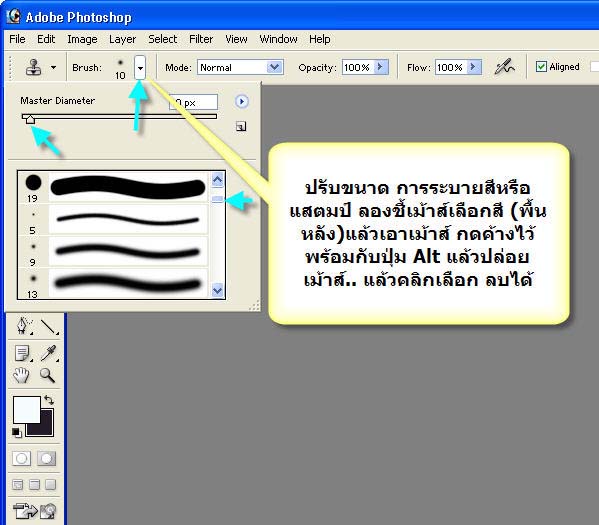
Task: Open the foreground color swatch
Action: pos(26,410)
